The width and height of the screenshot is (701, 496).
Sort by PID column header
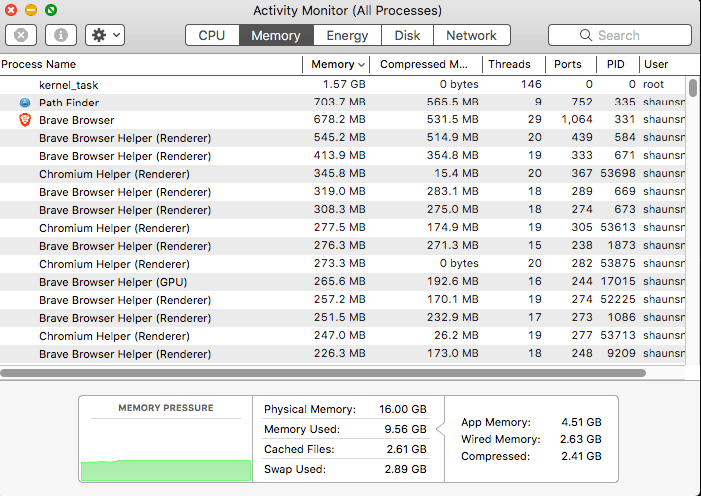pyautogui.click(x=618, y=64)
